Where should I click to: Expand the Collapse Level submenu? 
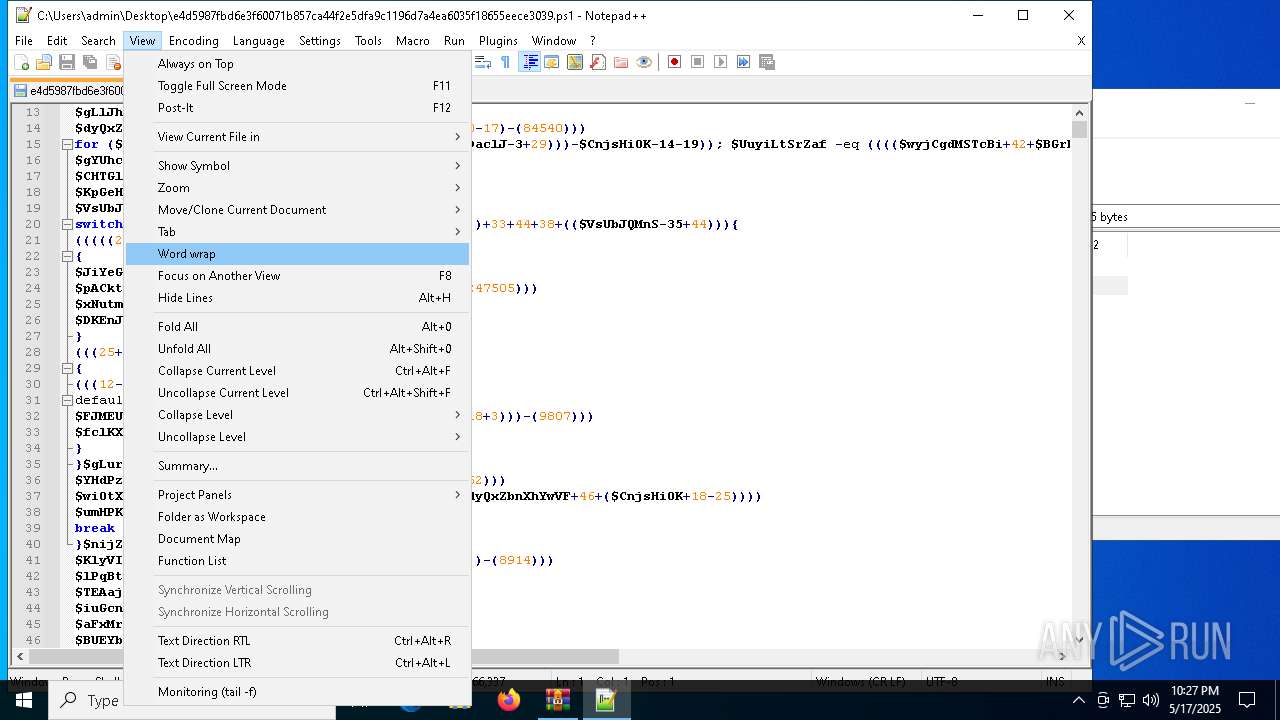297,415
